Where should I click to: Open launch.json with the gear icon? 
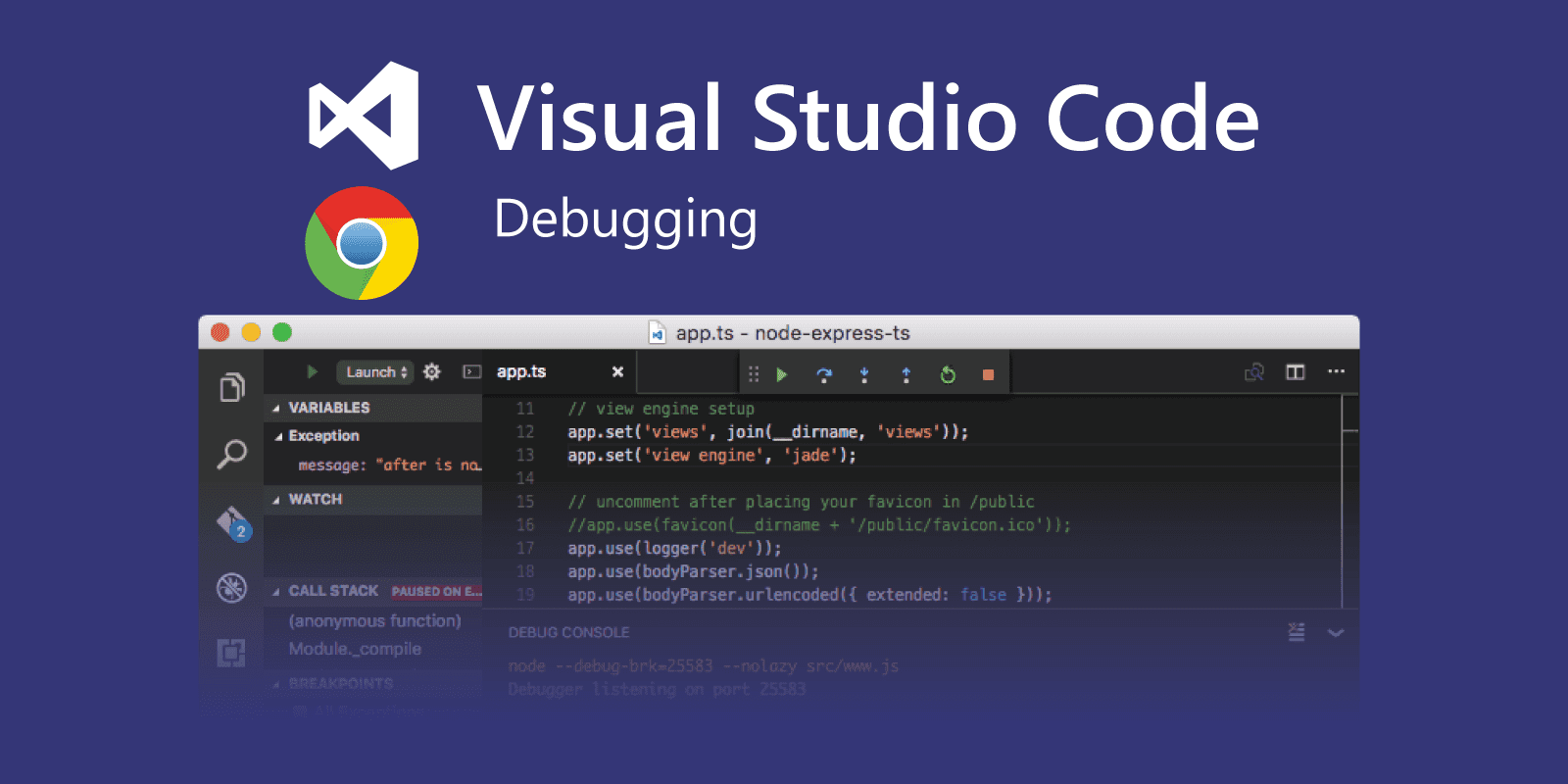[431, 372]
